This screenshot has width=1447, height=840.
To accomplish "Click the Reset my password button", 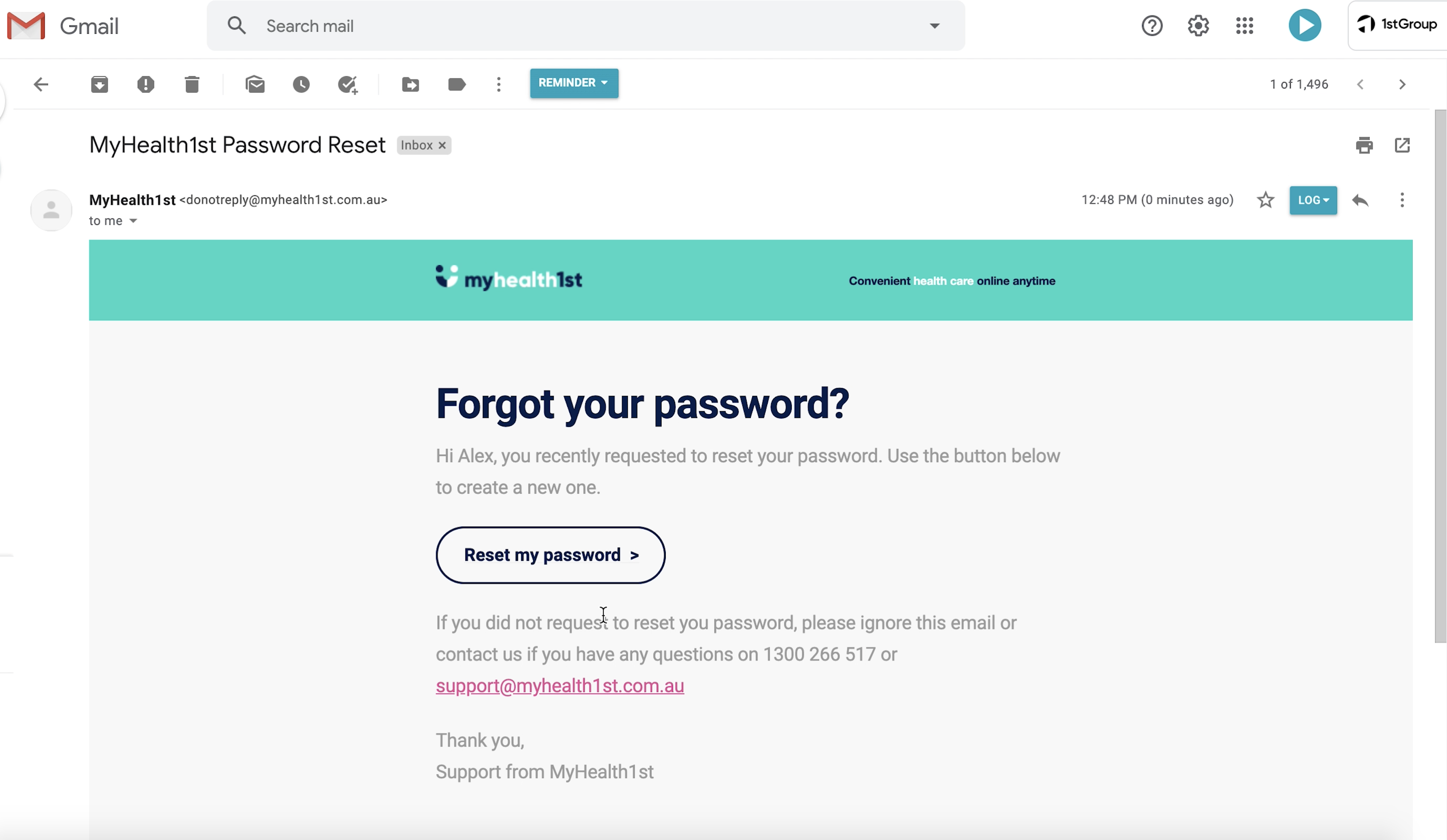I will point(550,555).
